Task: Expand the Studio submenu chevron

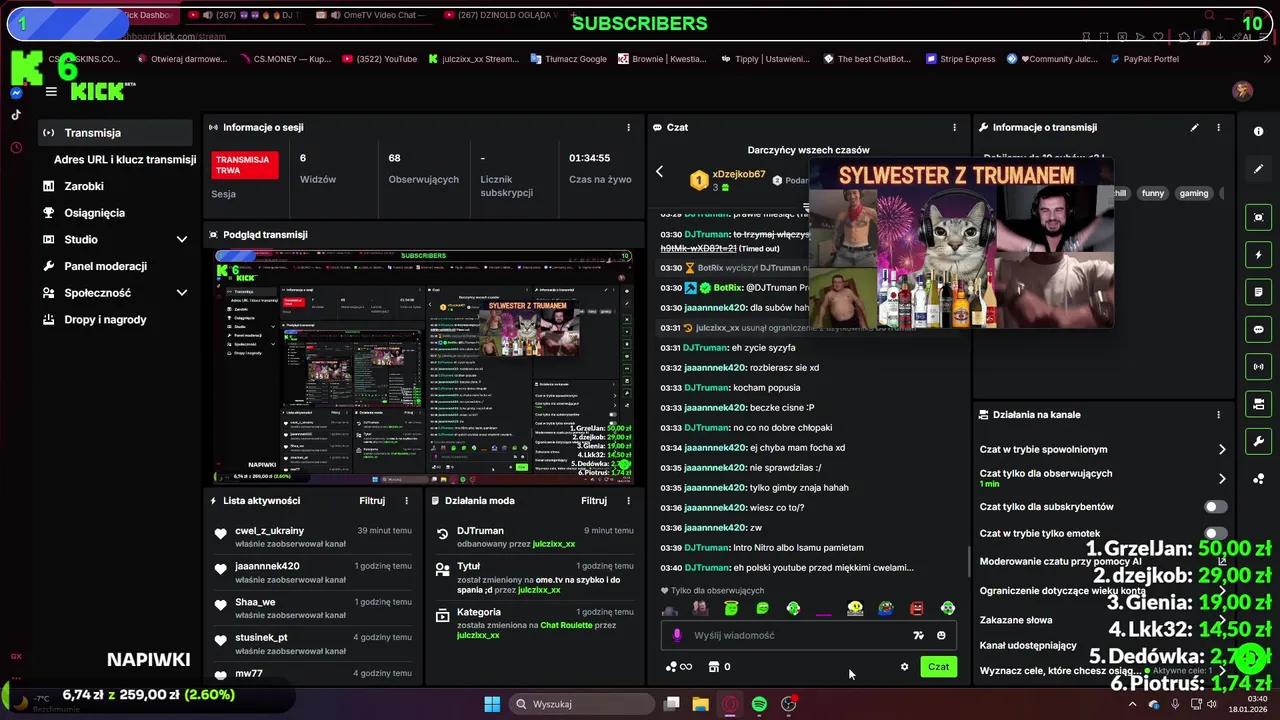Action: 182,240
